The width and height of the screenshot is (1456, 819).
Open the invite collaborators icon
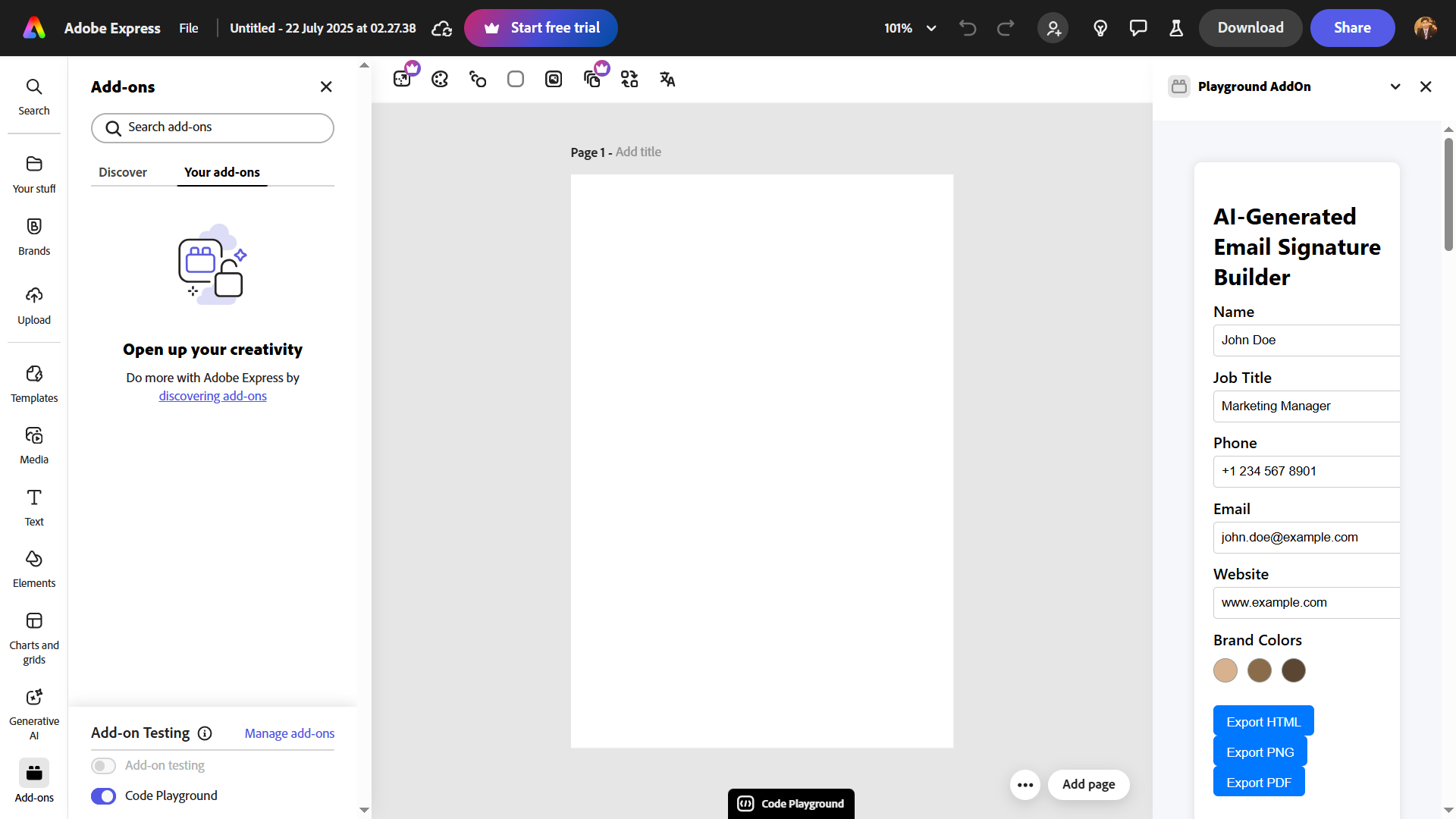1053,28
